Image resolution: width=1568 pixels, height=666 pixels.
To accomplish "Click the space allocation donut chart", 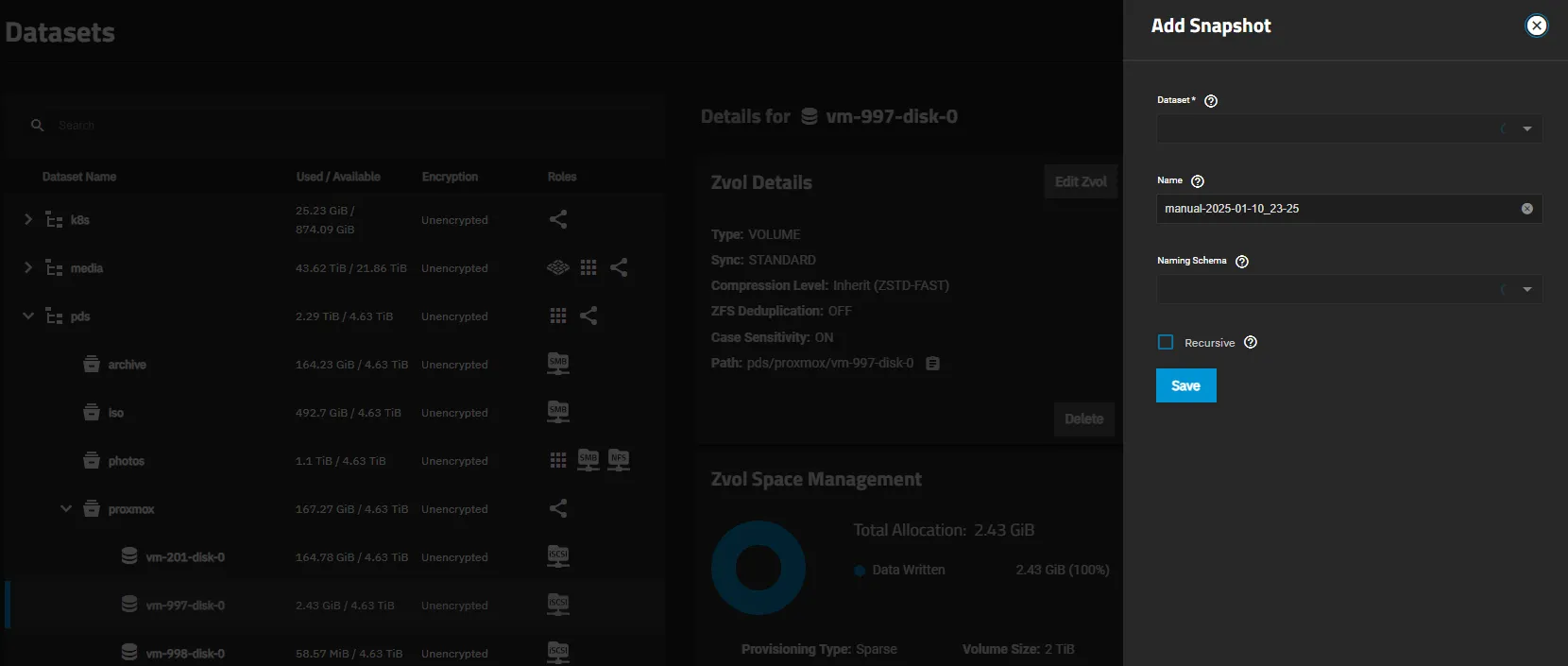I will click(x=758, y=568).
